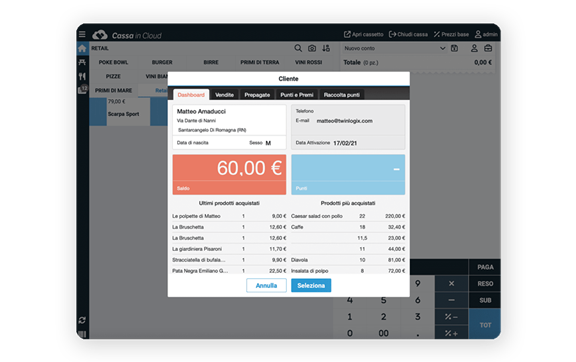This screenshot has height=362, width=576.
Task: Click the search magnifier icon
Action: click(298, 48)
